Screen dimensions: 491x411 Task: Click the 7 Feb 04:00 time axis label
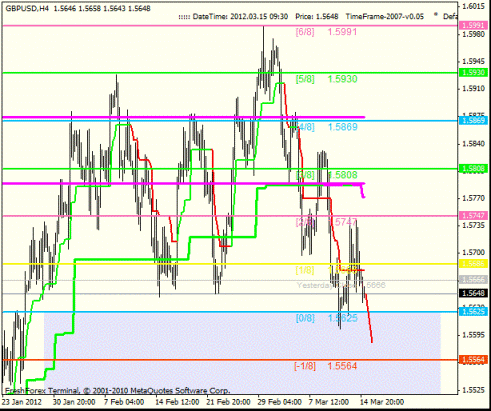pyautogui.click(x=124, y=402)
